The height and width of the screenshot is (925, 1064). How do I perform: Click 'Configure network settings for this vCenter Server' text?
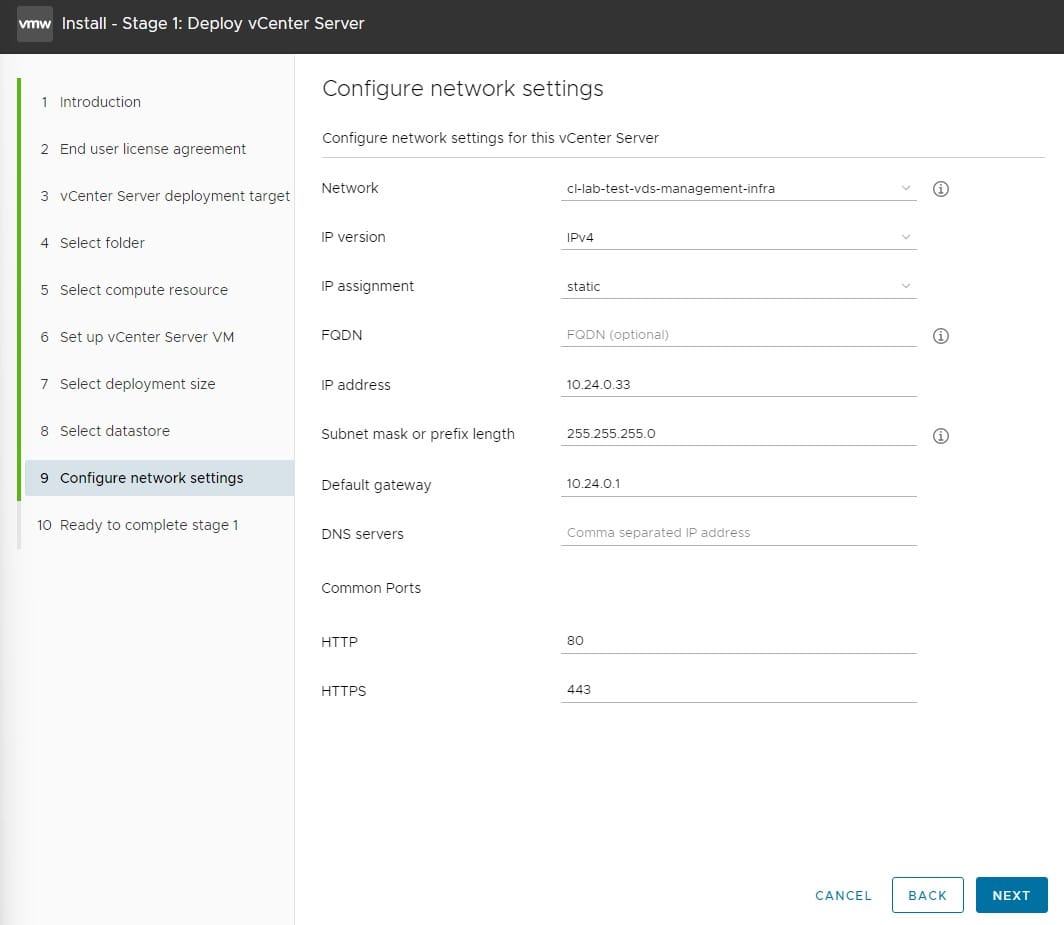coord(491,138)
